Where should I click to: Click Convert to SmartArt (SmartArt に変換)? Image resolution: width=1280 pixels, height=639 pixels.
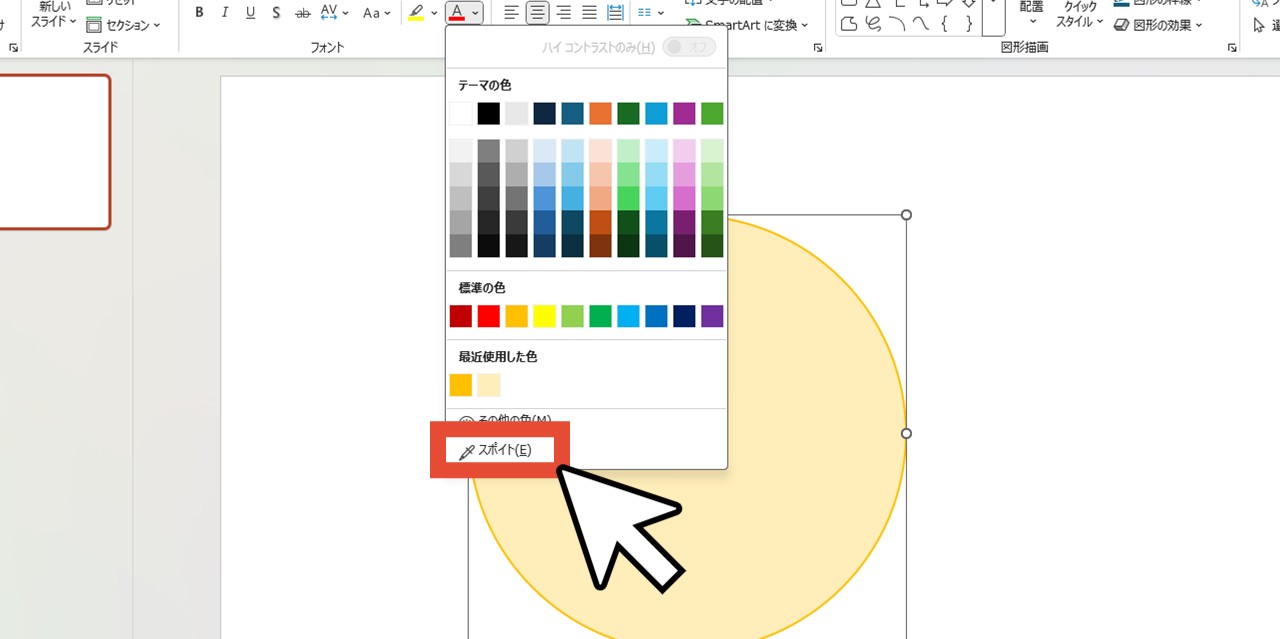pos(748,25)
